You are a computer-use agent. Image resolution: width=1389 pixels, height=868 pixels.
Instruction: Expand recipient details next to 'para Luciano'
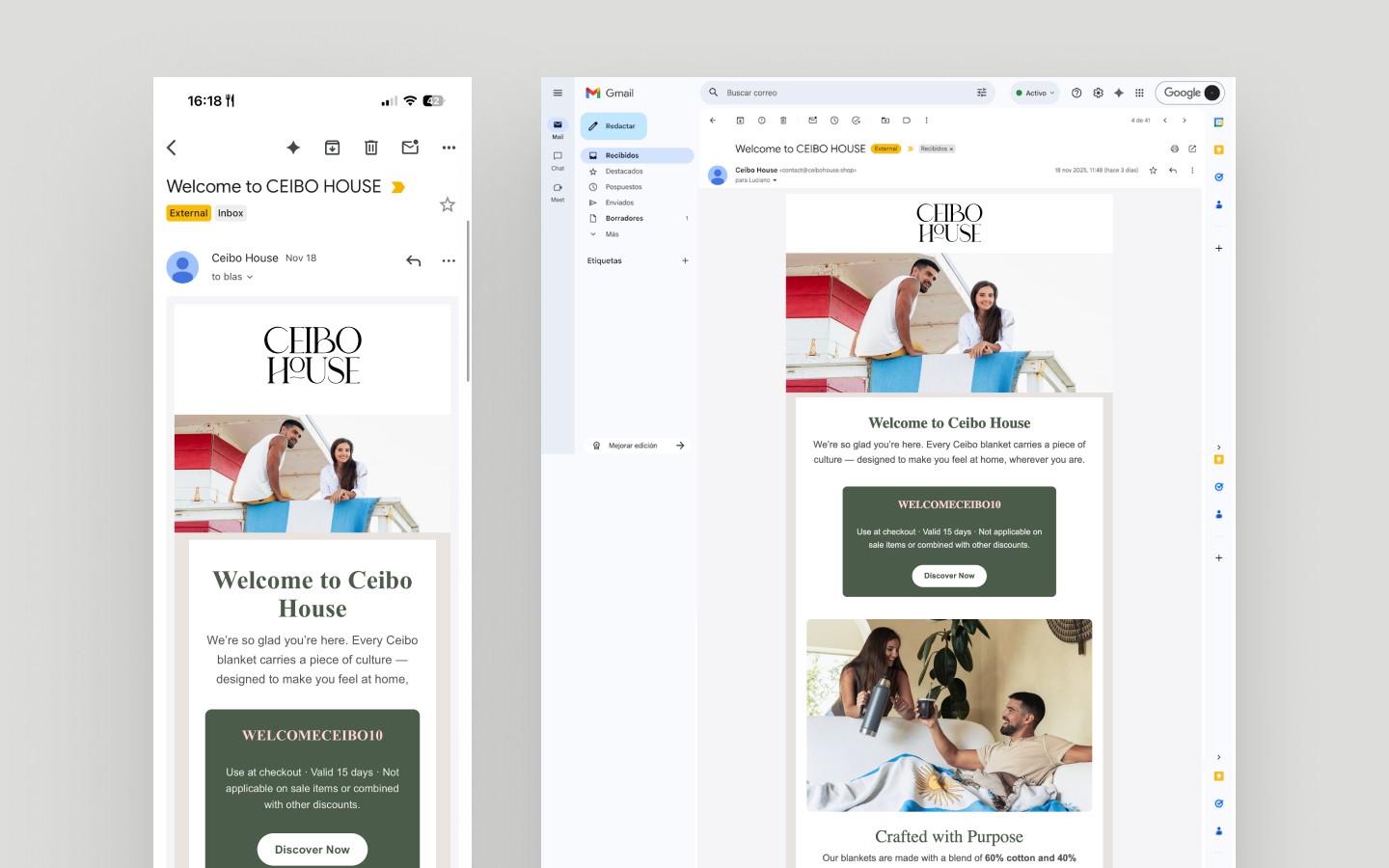pos(775,180)
